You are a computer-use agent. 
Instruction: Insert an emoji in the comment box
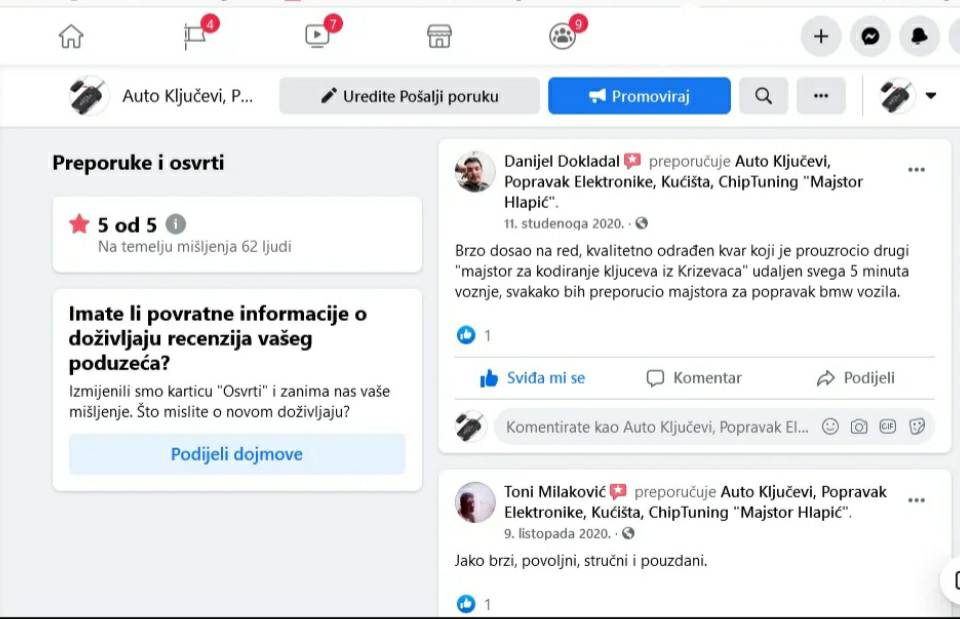pos(830,427)
